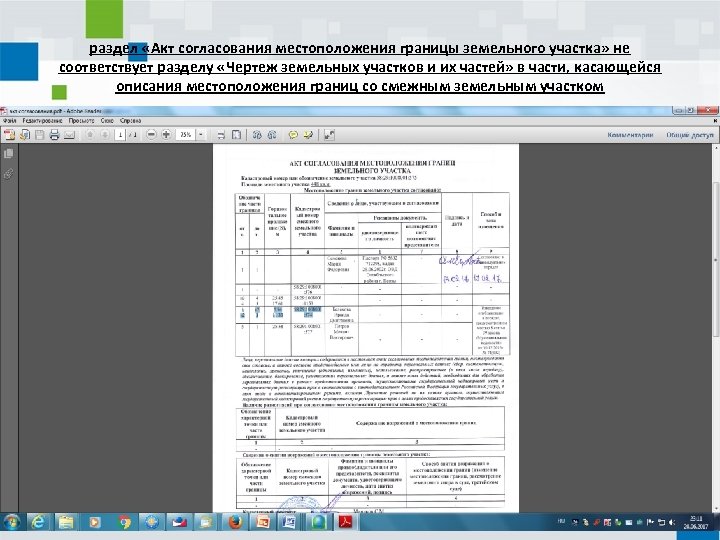This screenshot has width=720, height=540.
Task: Switch to Adobe Reader taskbar button
Action: pyautogui.click(x=345, y=523)
